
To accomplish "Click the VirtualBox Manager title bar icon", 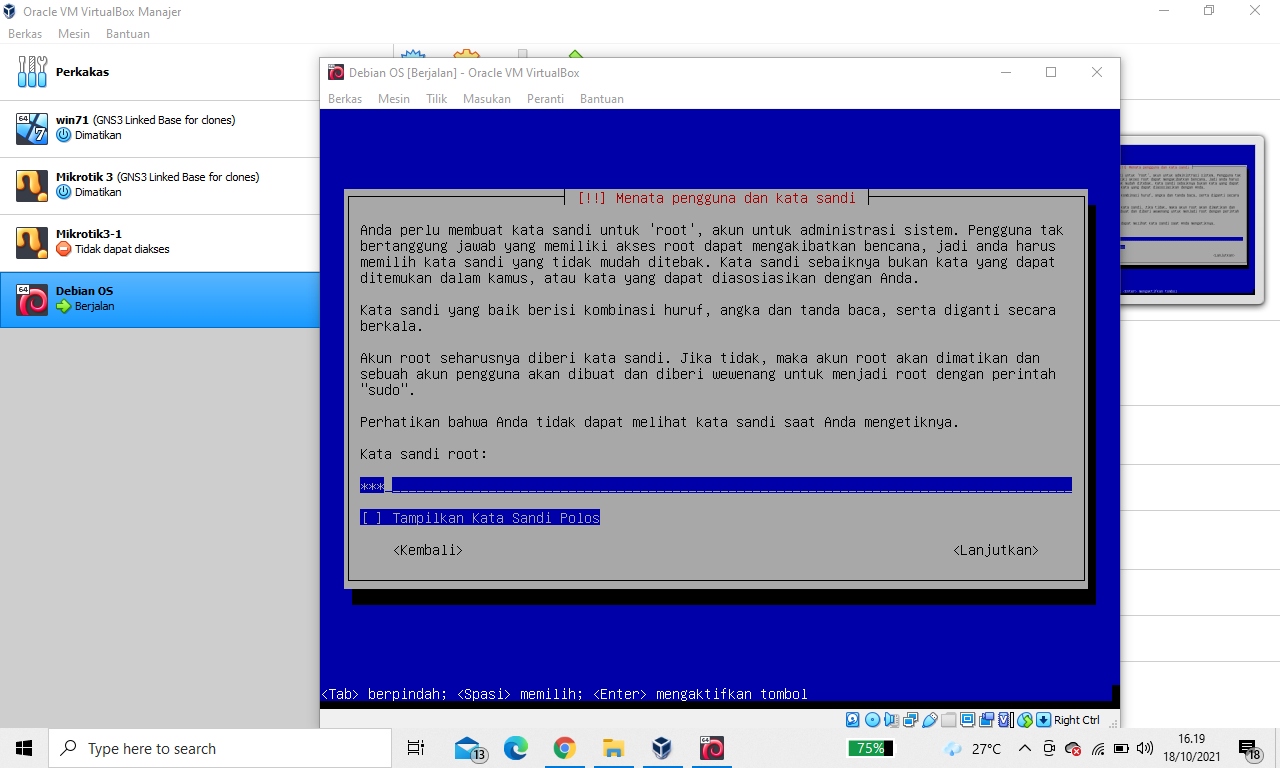I will [10, 12].
